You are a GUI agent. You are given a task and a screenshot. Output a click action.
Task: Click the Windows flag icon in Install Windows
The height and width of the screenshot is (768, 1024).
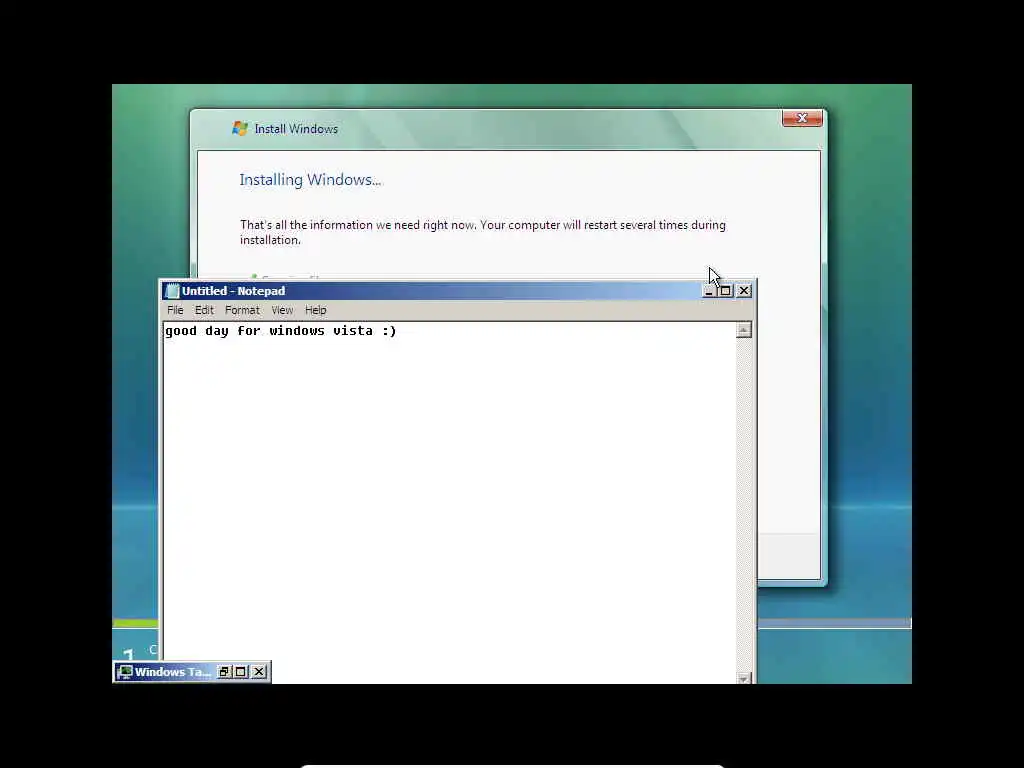click(x=240, y=129)
